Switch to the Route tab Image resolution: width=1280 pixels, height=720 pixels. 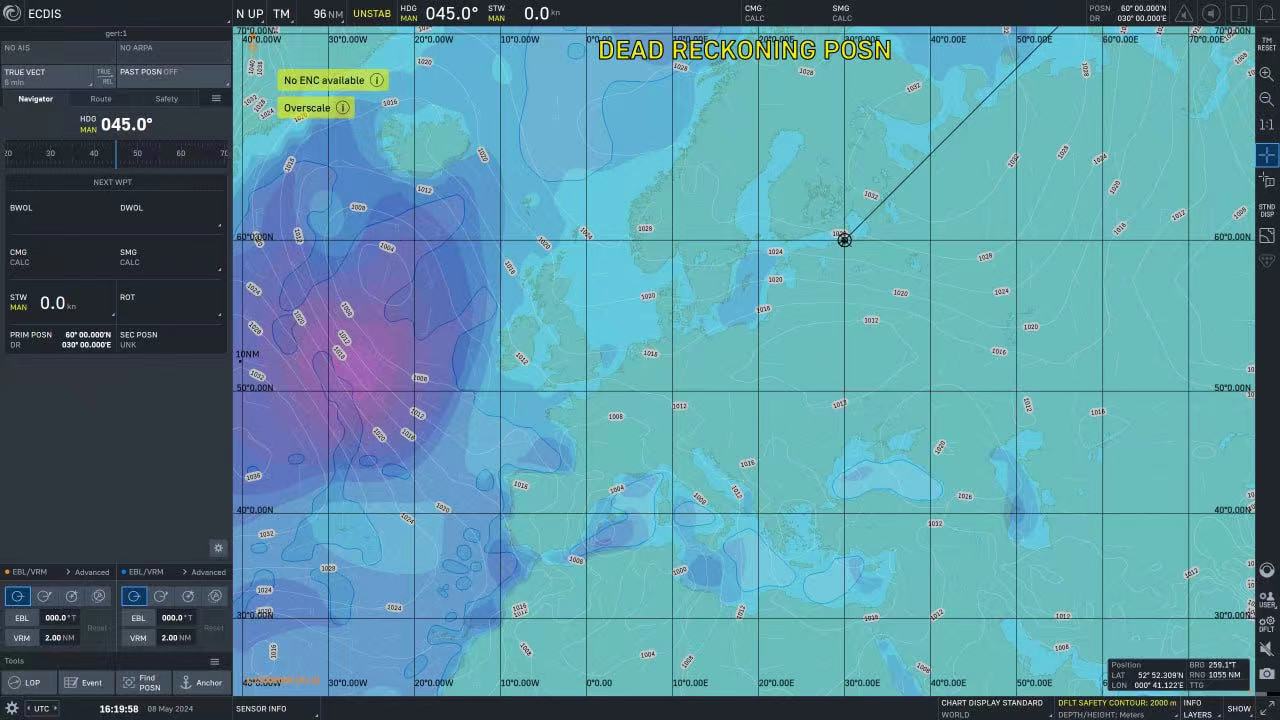coord(101,99)
